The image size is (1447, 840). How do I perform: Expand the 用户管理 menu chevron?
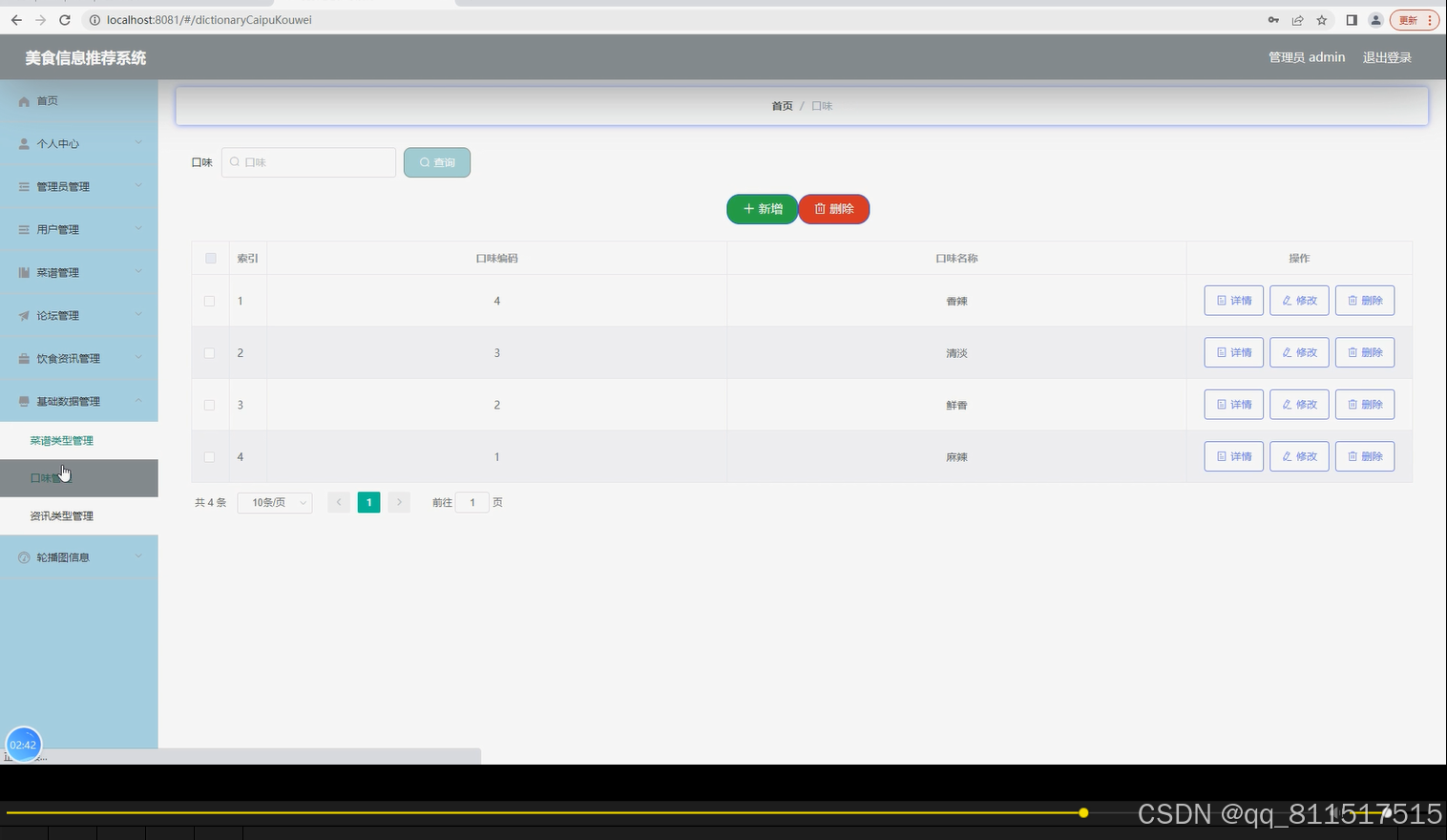tap(138, 229)
